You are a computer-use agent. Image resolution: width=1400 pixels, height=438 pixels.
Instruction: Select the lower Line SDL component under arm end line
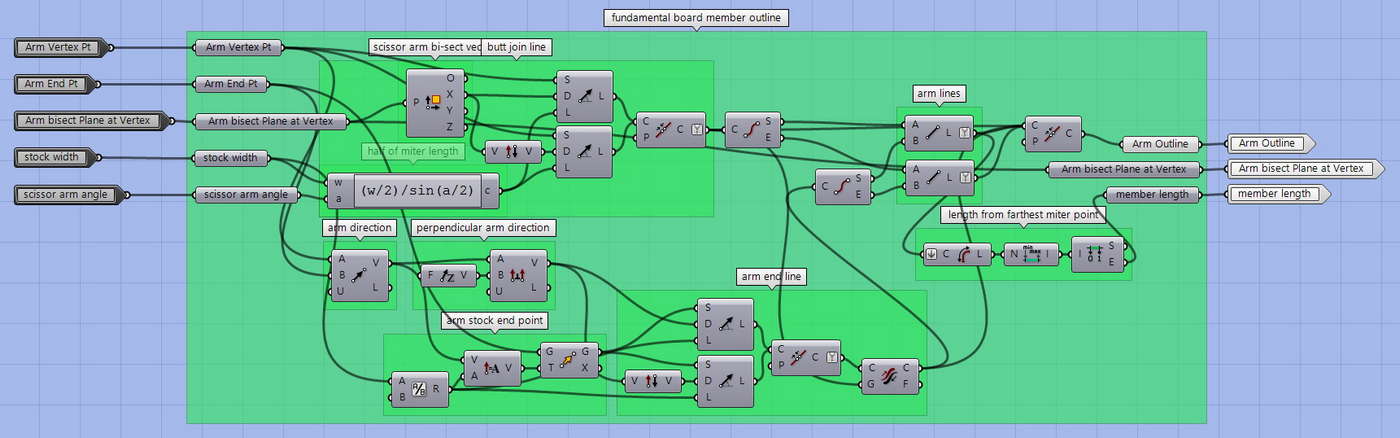point(725,382)
